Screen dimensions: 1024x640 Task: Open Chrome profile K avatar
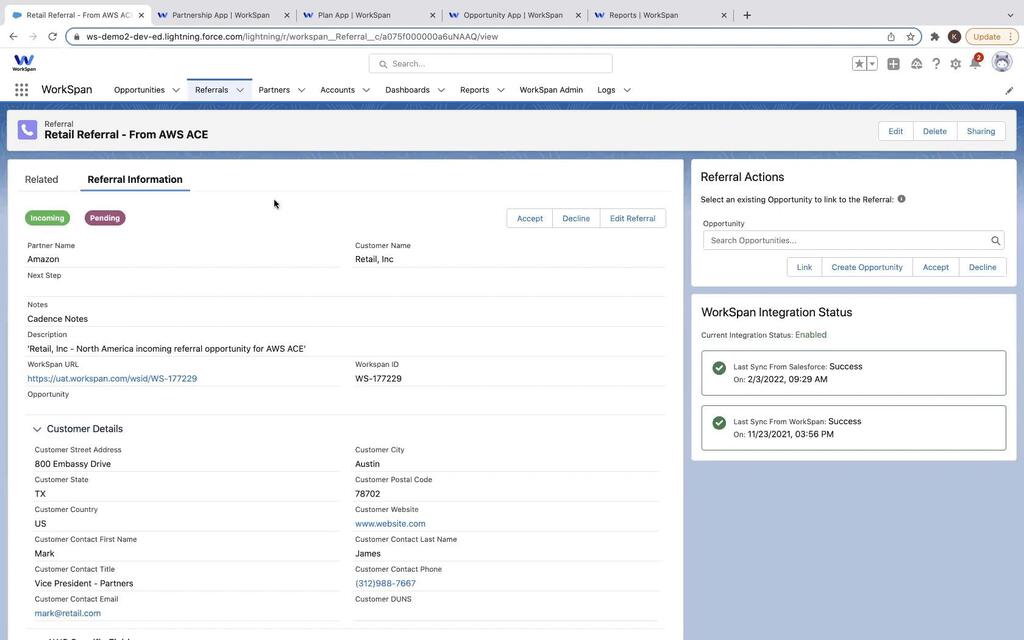click(x=954, y=37)
